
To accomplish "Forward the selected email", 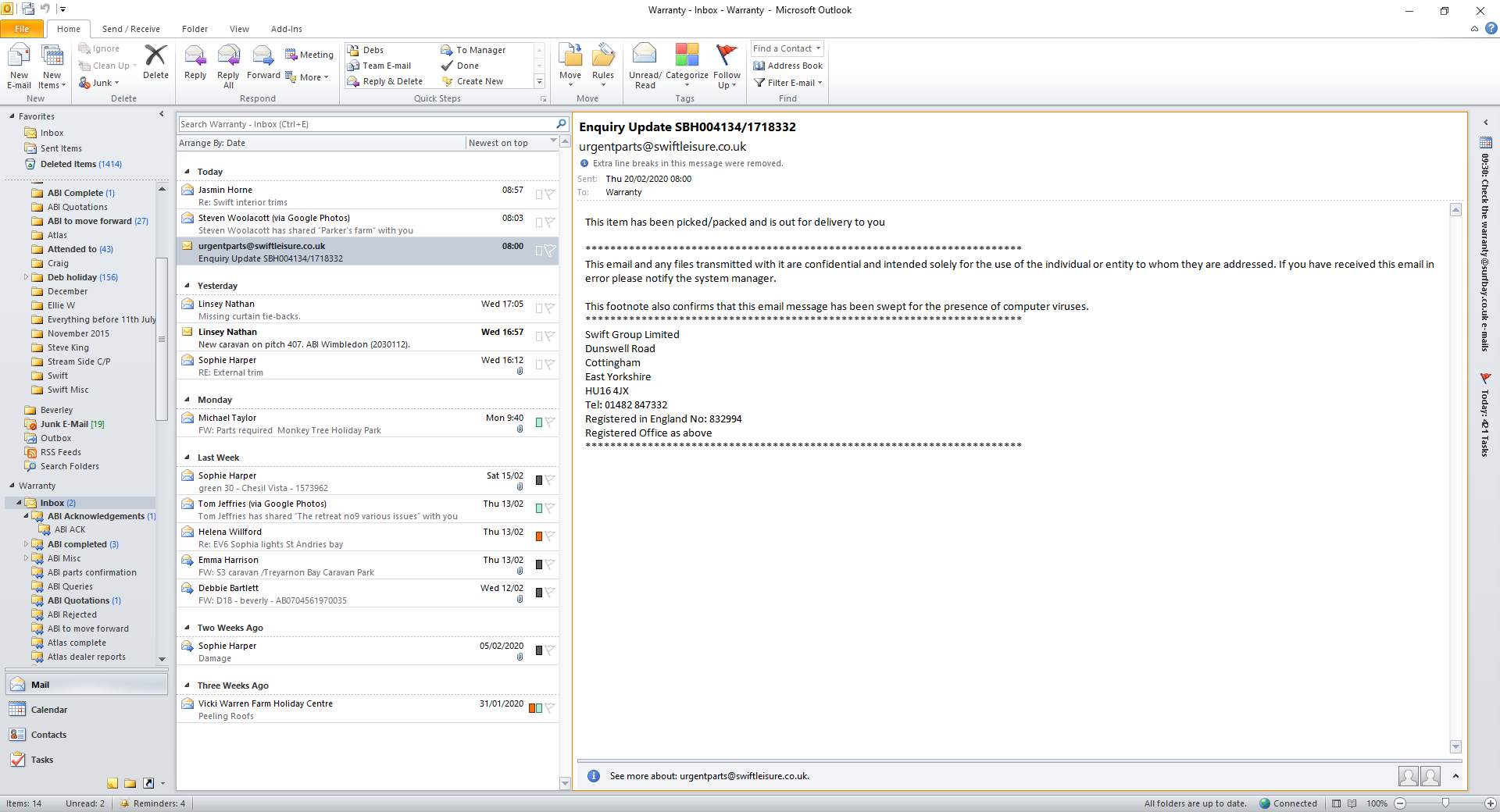I will click(263, 62).
